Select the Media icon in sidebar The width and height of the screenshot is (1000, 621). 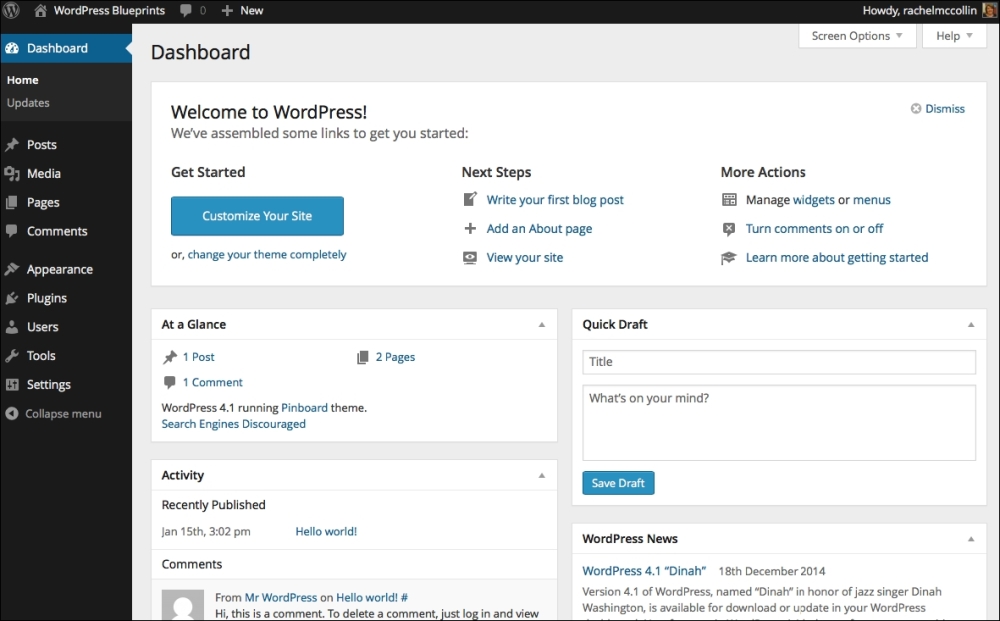12,173
